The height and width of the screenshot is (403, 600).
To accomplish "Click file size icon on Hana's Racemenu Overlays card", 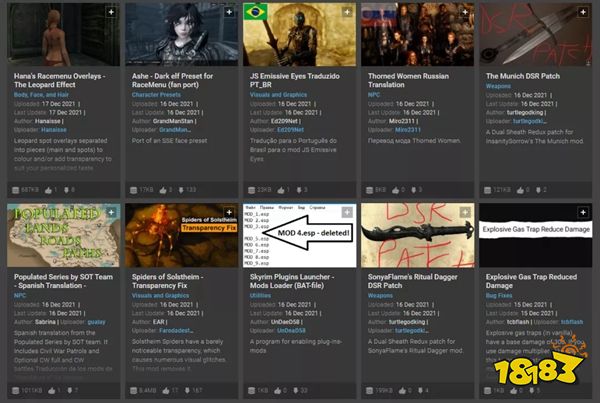I will tap(15, 190).
